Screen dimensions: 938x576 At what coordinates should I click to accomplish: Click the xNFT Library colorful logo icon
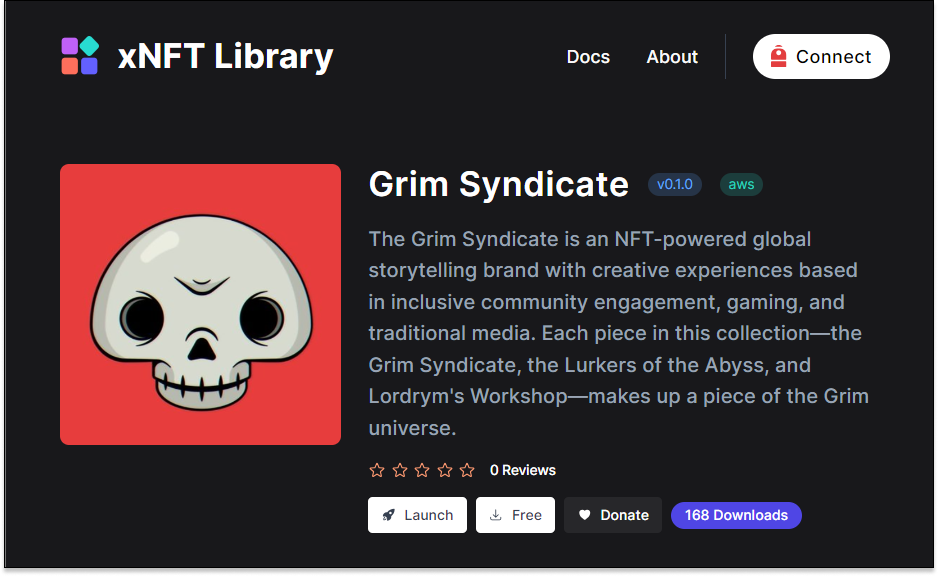coord(80,56)
